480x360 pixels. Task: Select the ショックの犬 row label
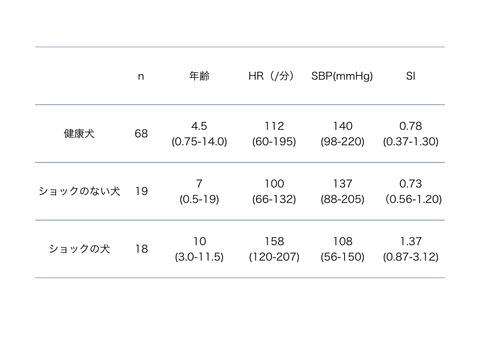click(x=79, y=249)
